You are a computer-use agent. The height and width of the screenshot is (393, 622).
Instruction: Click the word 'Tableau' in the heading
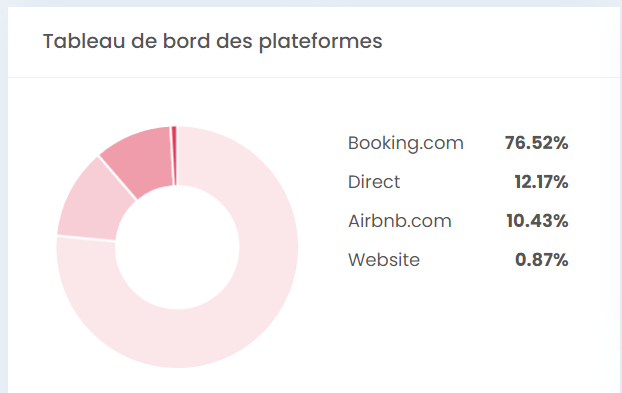tap(84, 41)
